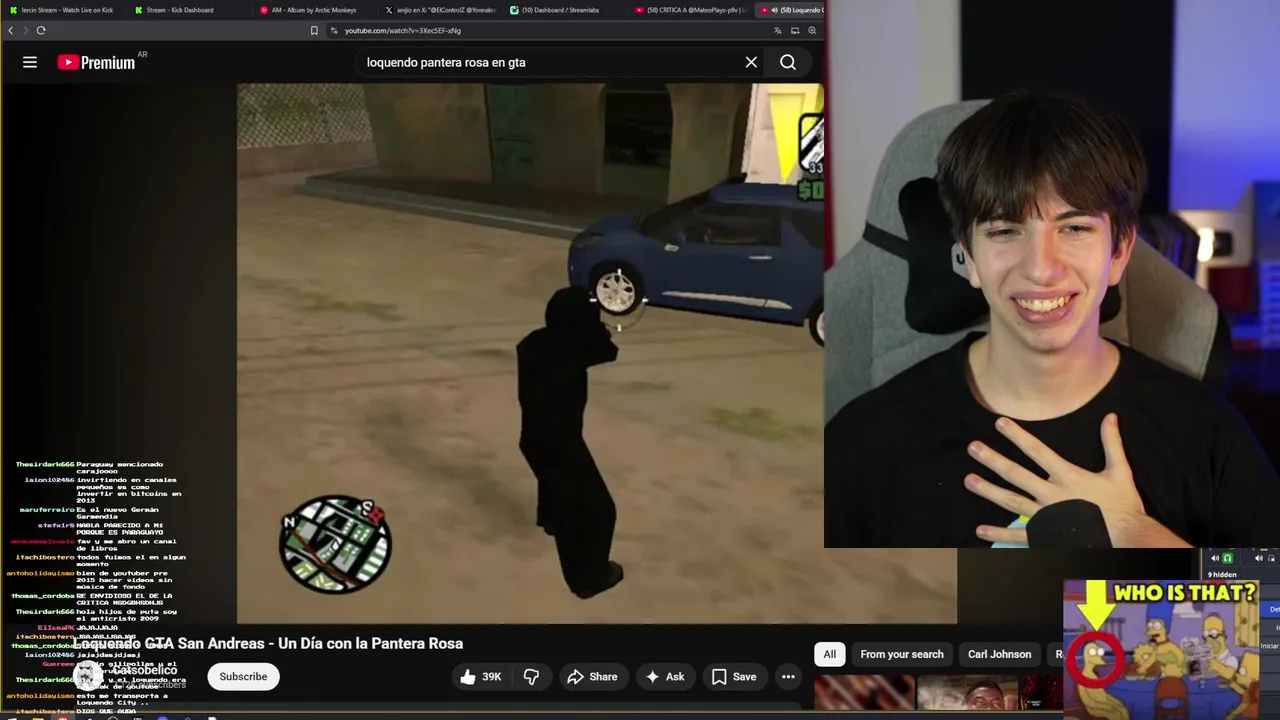Viewport: 1280px width, 720px height.
Task: Open the Ask AI button
Action: pos(665,677)
